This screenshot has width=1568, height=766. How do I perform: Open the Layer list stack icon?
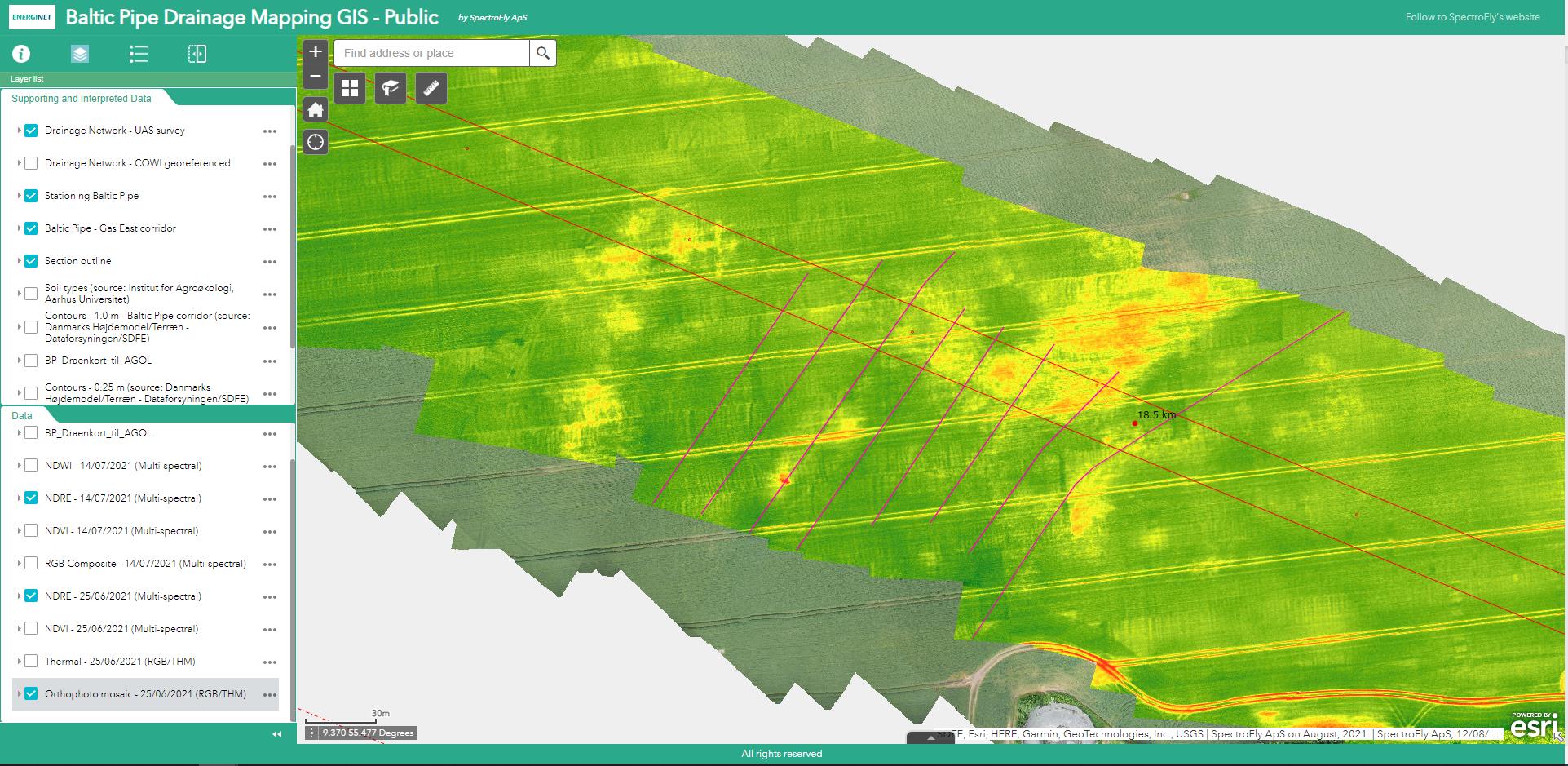click(80, 54)
